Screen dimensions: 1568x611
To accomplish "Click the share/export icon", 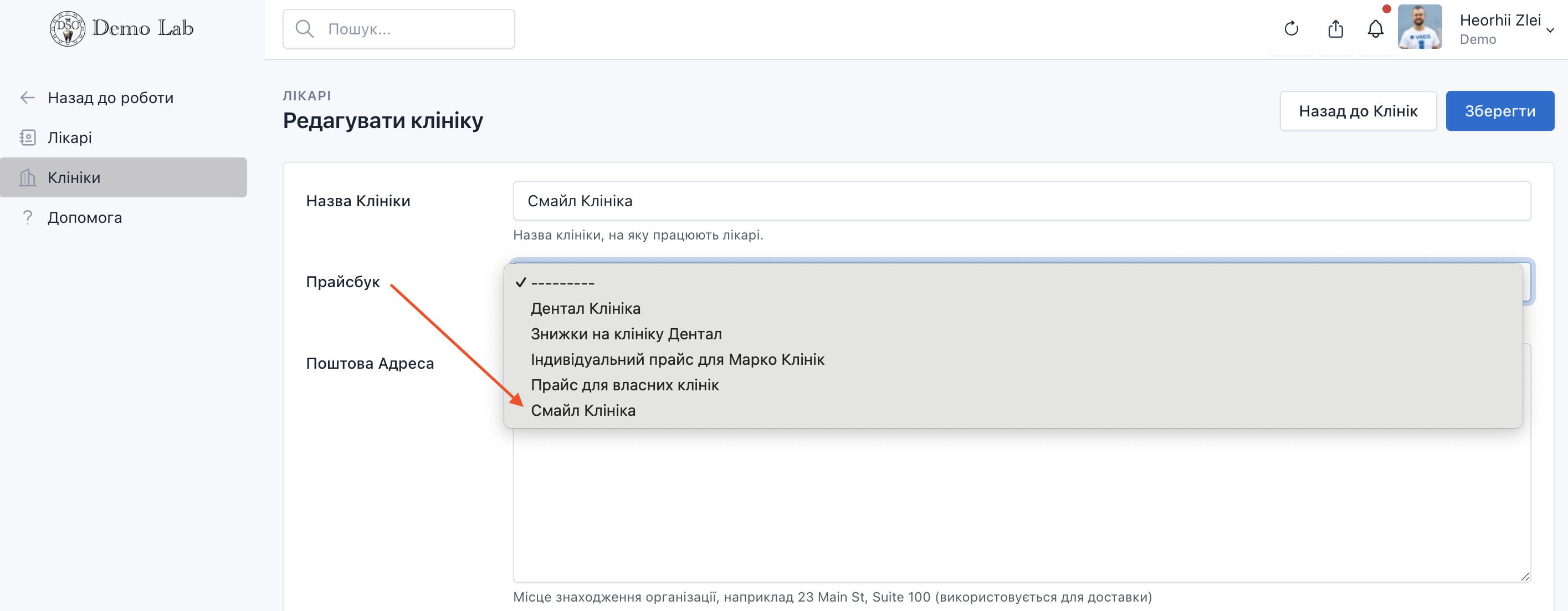I will pyautogui.click(x=1335, y=29).
